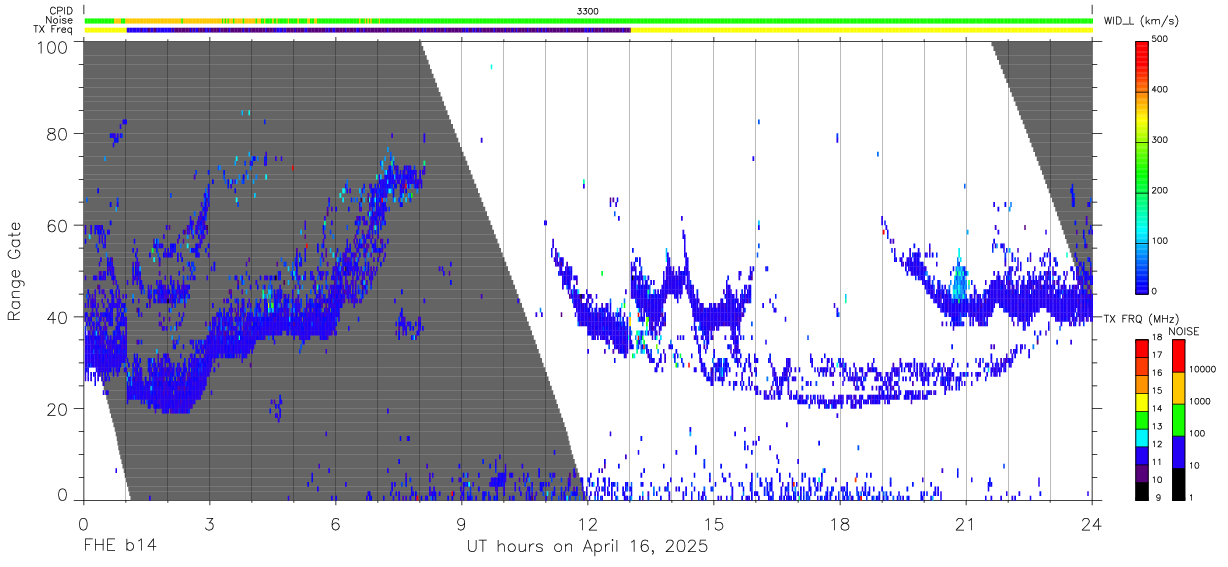Click the 400 tick on the width colorbar
Screen dimensions: 1228x567
click(1160, 90)
